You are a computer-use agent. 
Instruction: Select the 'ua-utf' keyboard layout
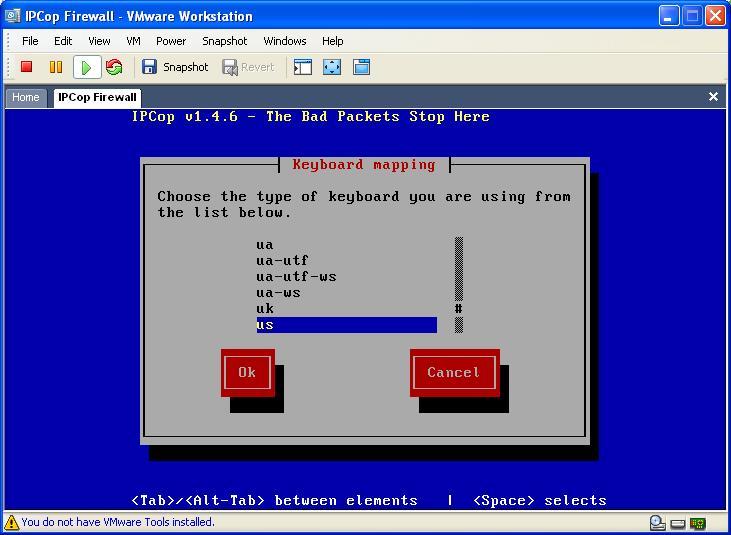pos(346,261)
